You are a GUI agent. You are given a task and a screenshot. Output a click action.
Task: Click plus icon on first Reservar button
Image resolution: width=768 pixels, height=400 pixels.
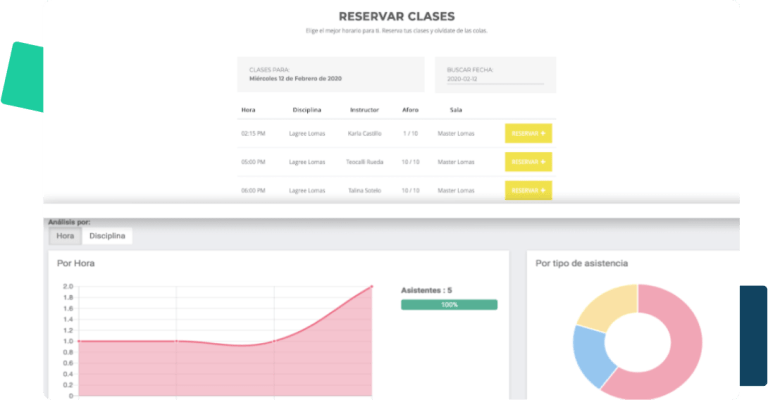[x=543, y=133]
